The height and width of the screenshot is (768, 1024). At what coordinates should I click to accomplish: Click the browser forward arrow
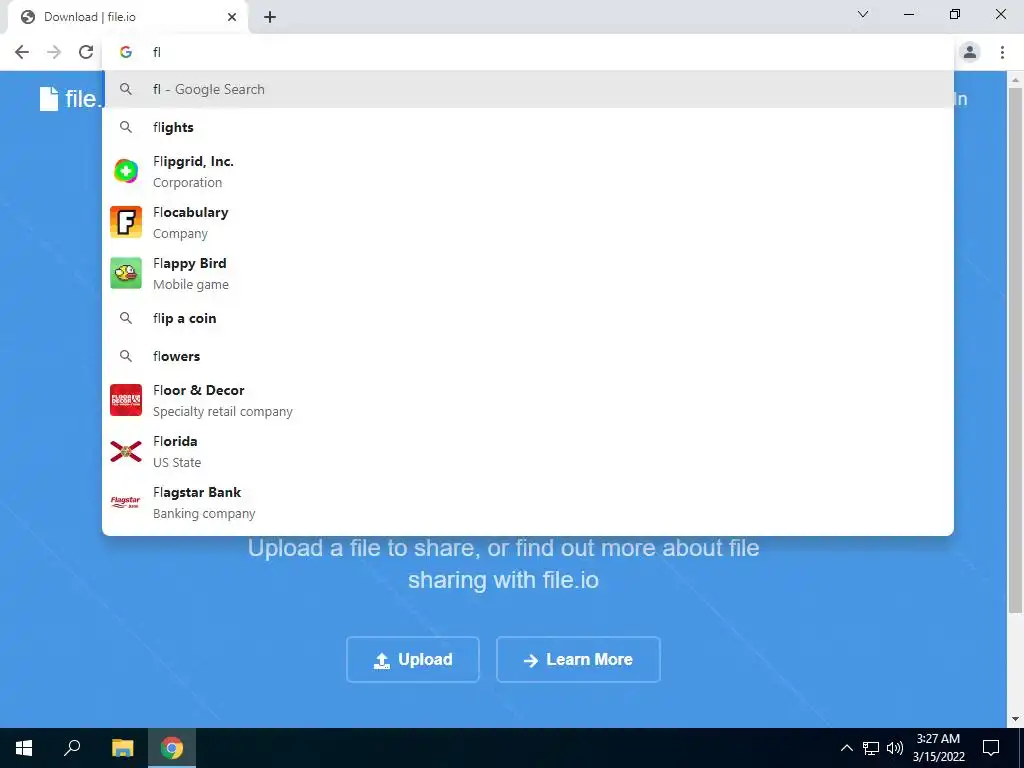(x=54, y=52)
